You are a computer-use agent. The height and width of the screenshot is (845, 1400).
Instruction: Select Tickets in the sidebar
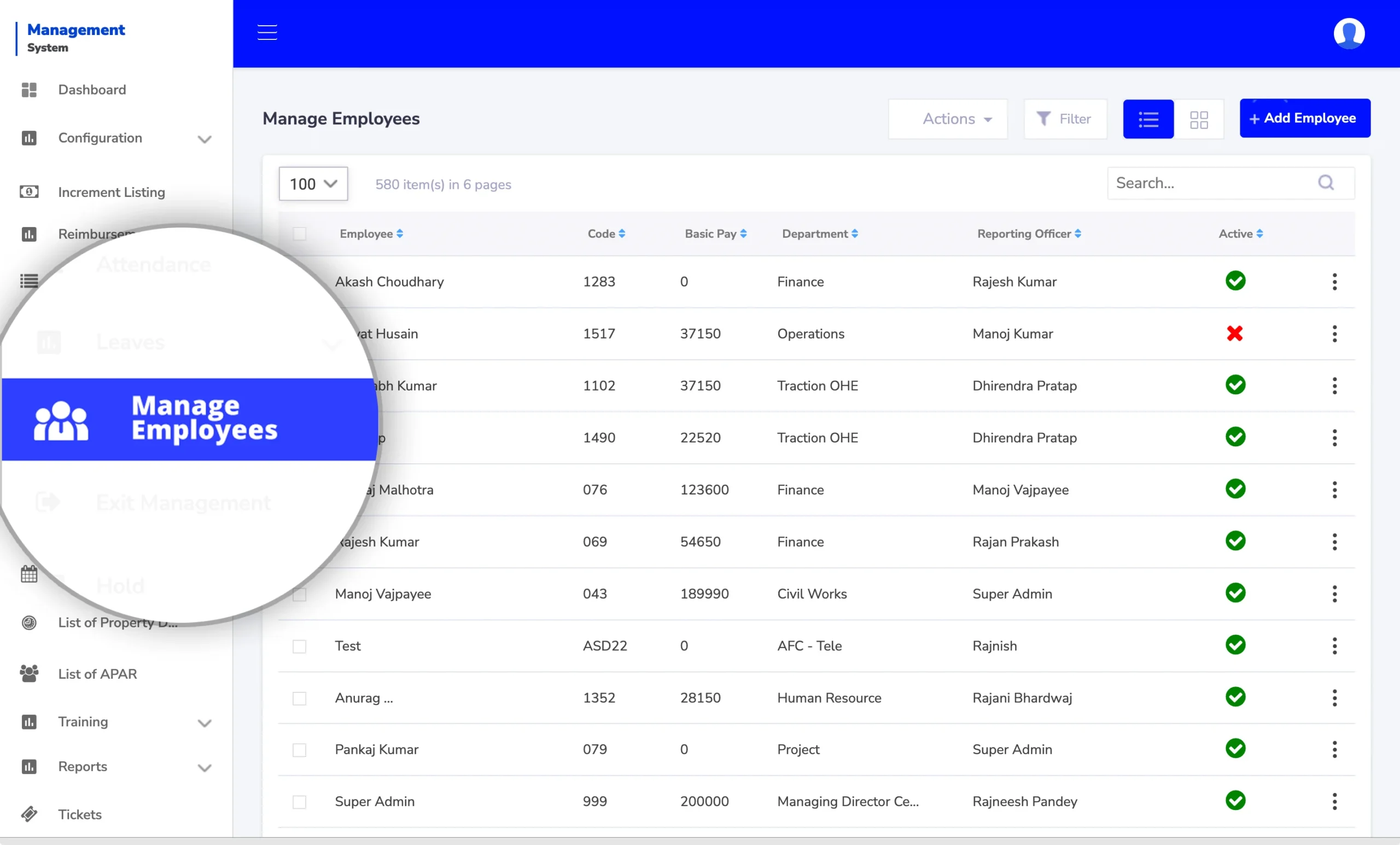pos(79,814)
